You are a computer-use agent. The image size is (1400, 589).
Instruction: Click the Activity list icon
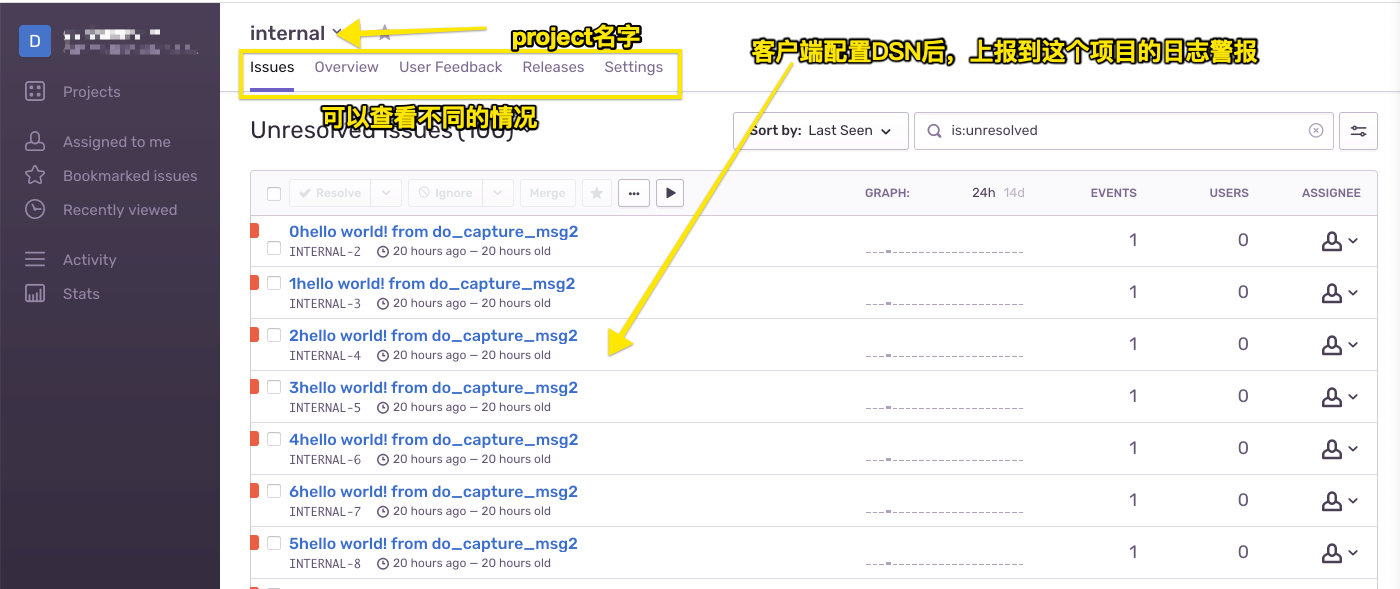tap(35, 260)
